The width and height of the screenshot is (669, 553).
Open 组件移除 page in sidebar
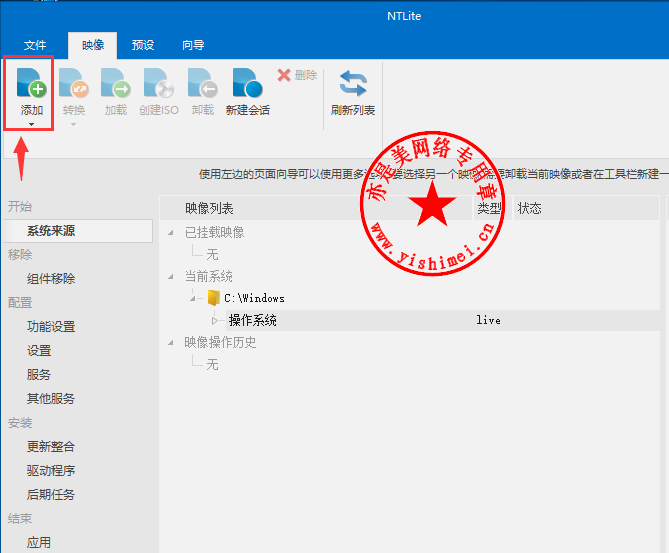(51, 279)
